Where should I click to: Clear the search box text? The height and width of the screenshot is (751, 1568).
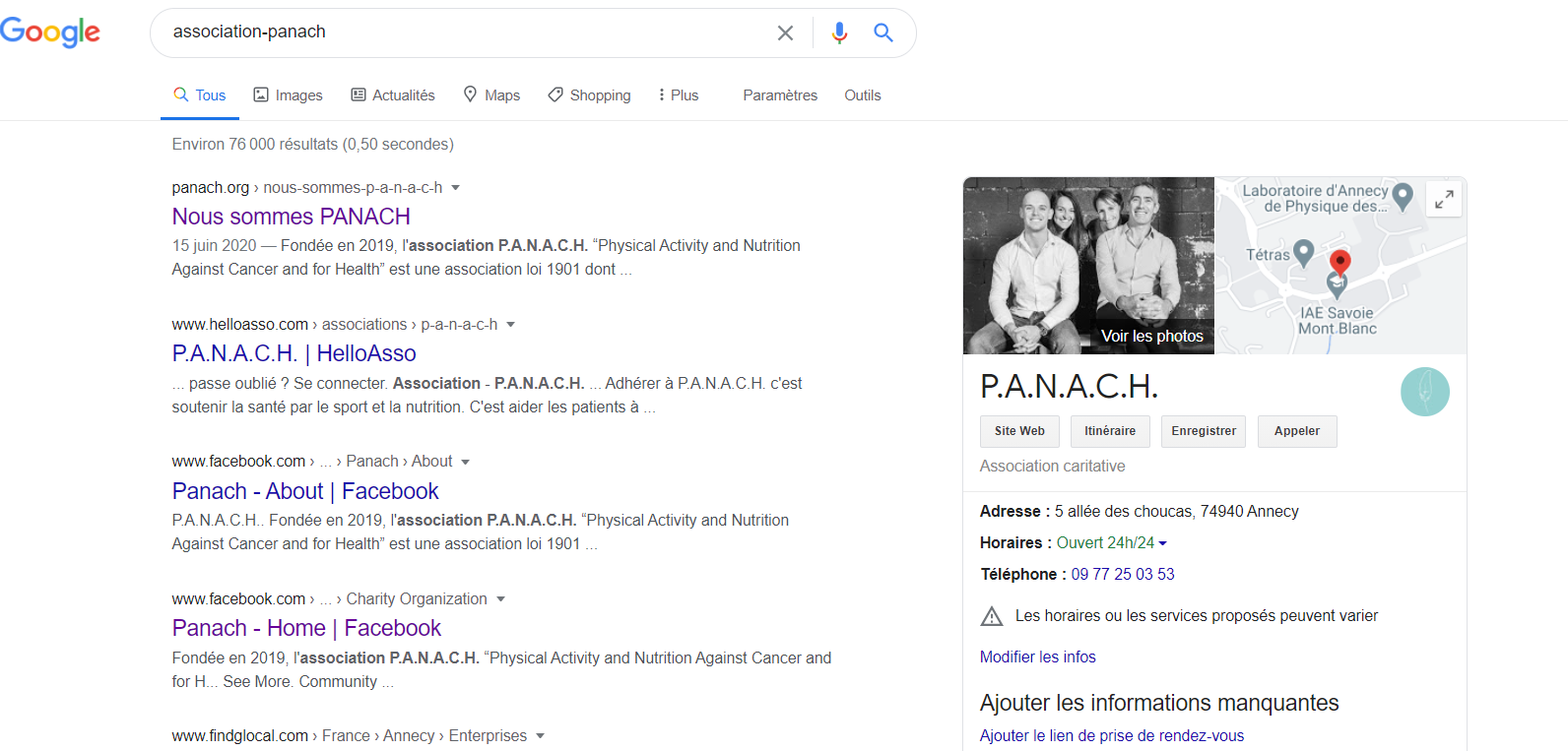point(785,33)
